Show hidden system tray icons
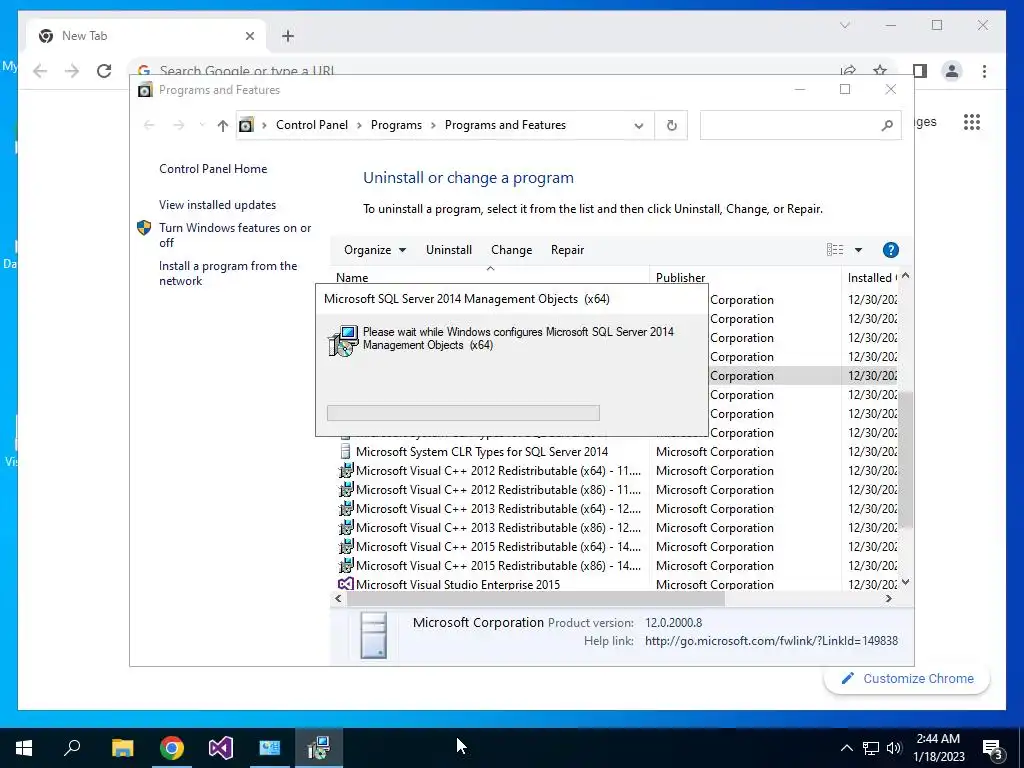 pos(846,748)
